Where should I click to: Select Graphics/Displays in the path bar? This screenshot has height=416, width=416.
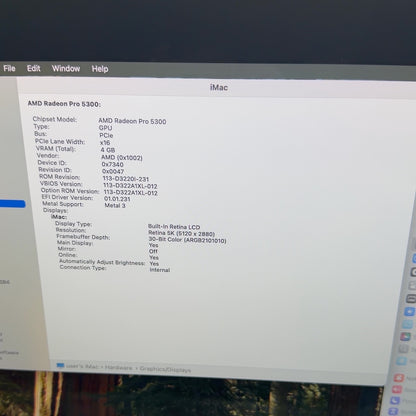(165, 369)
